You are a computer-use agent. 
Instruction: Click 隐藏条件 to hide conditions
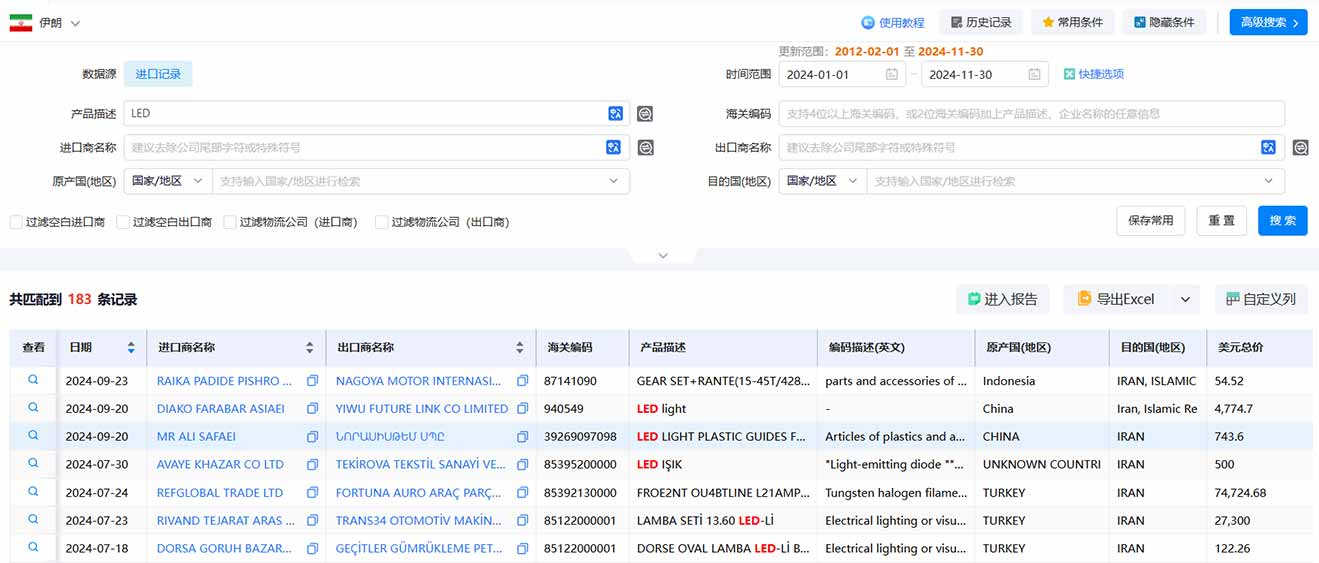[1164, 22]
